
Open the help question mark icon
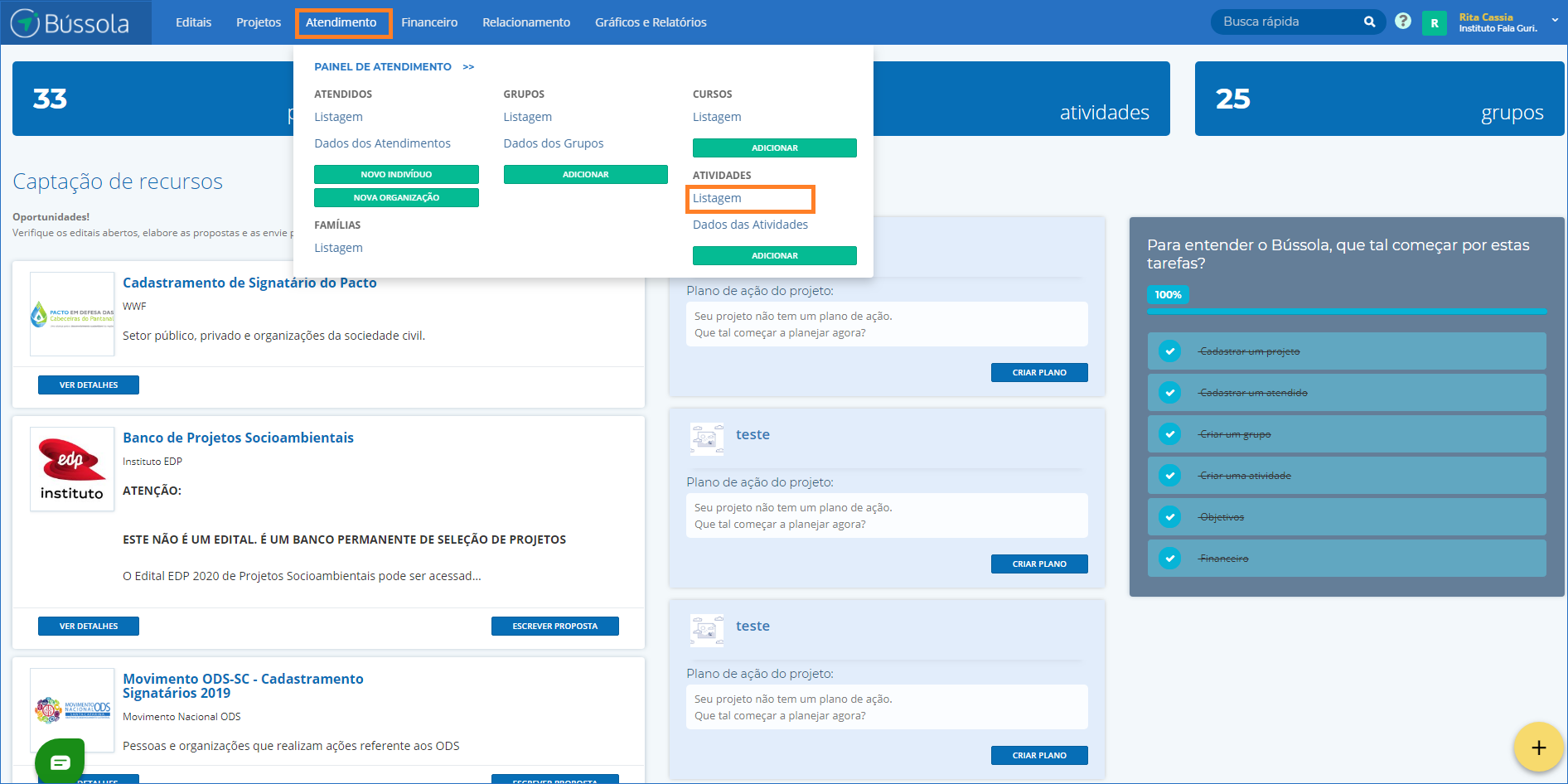coord(1402,22)
